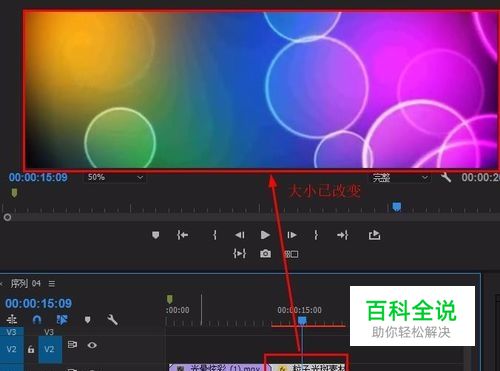
Task: Click the timeline timecode 00:00:15:09
Action: point(38,303)
